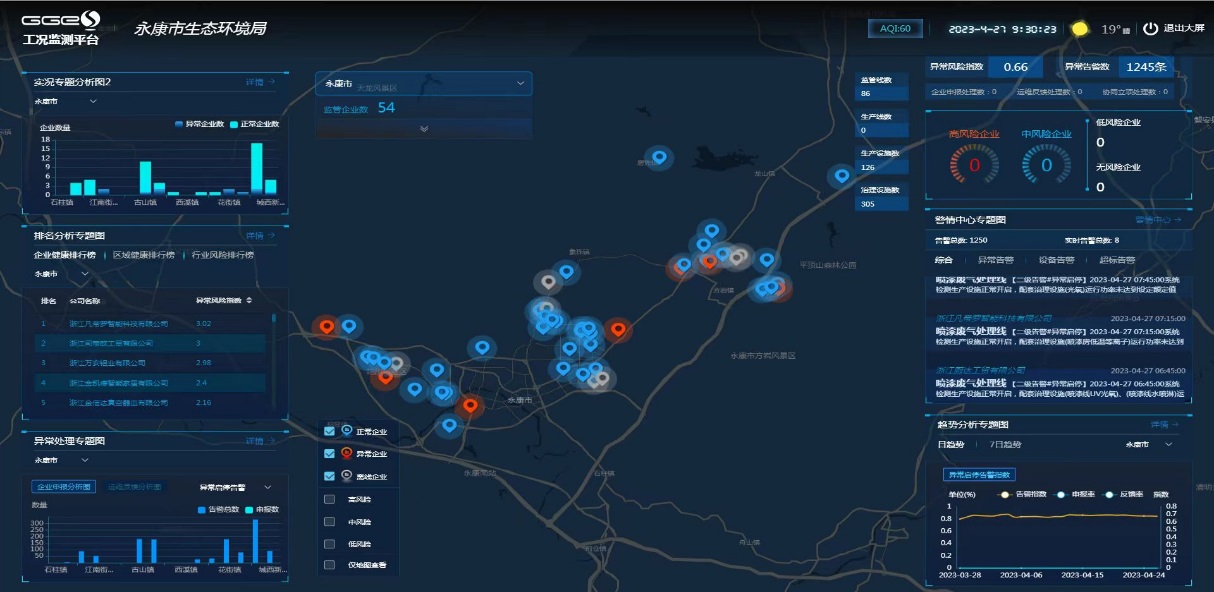Uncheck the 异常企业 checkbox
1214x592 pixels.
[x=330, y=454]
